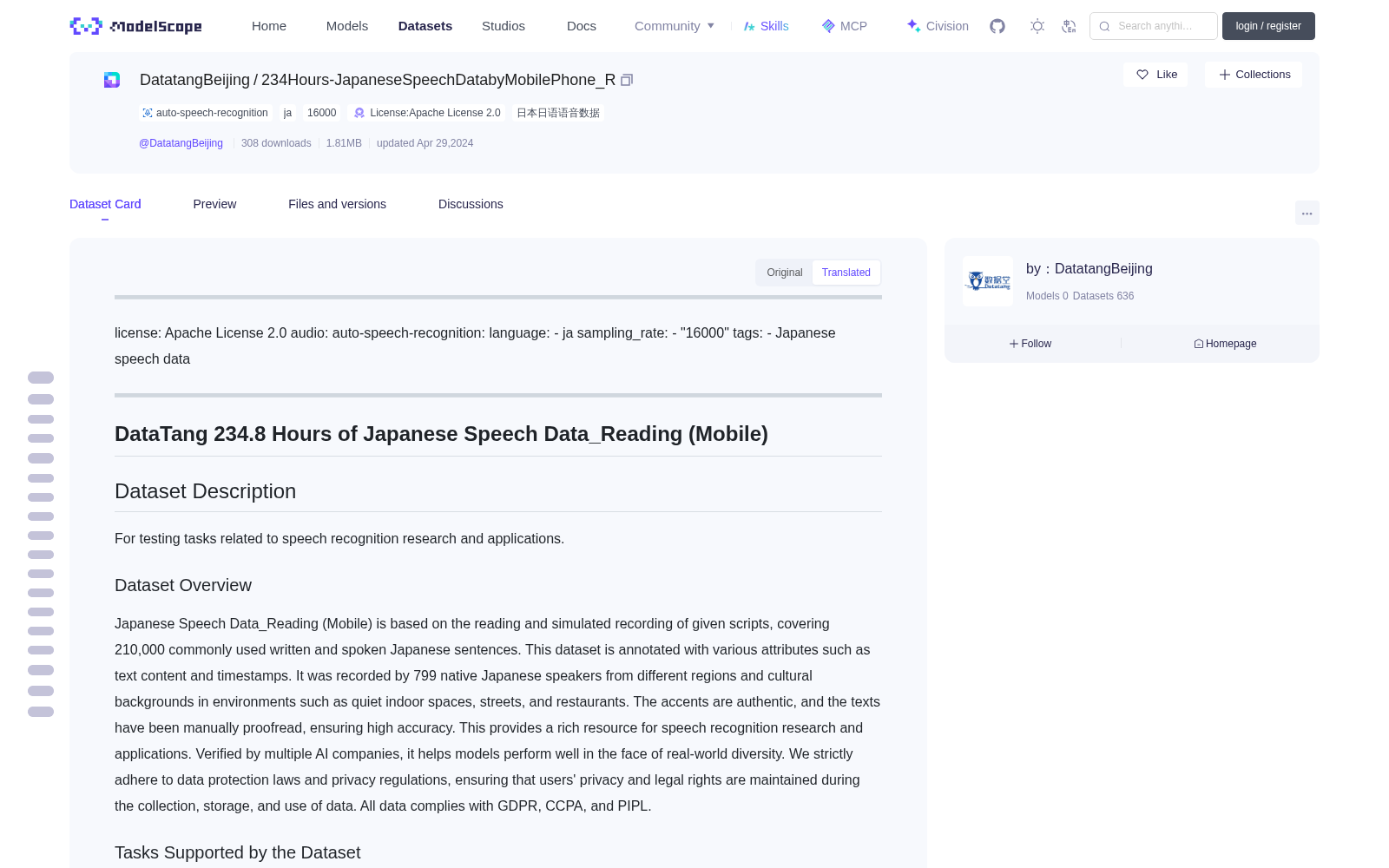This screenshot has width=1389, height=868.
Task: Open the Datasets section
Action: tap(425, 26)
